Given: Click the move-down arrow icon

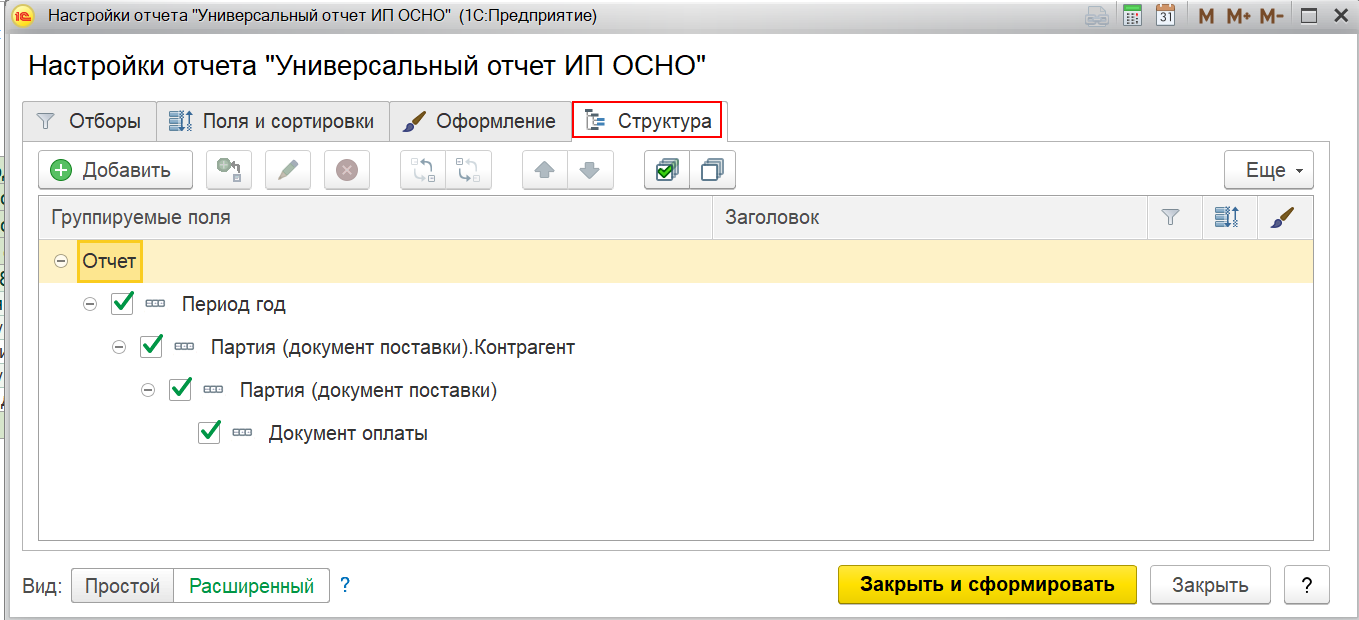Looking at the screenshot, I should click(x=590, y=170).
